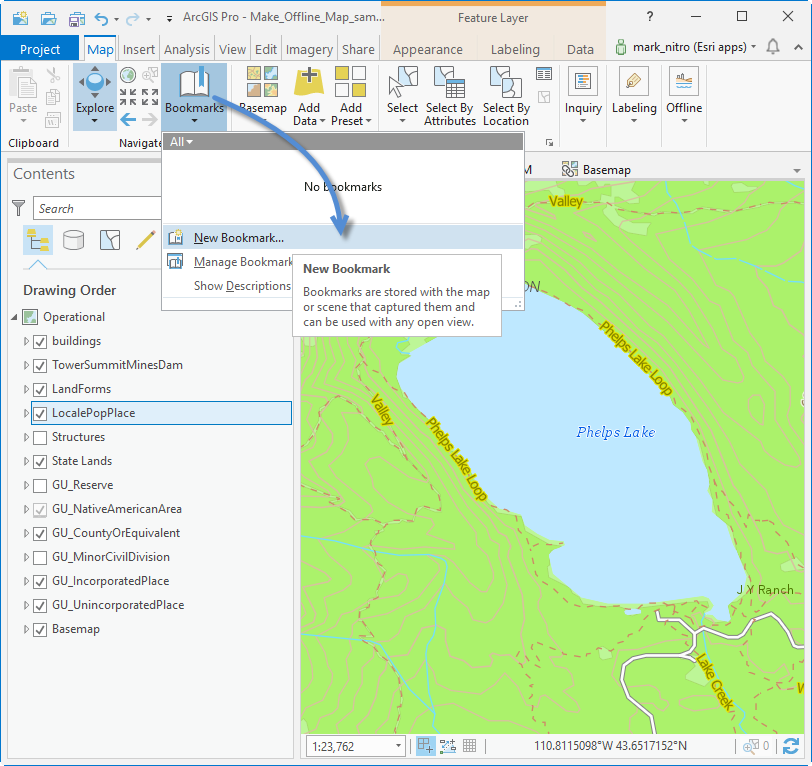Open the All filter dropdown in Bookmarks
The image size is (812, 766).
click(x=181, y=142)
